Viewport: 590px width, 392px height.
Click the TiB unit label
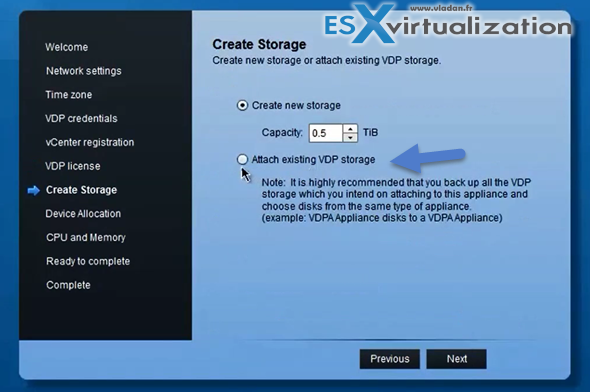pyautogui.click(x=370, y=132)
